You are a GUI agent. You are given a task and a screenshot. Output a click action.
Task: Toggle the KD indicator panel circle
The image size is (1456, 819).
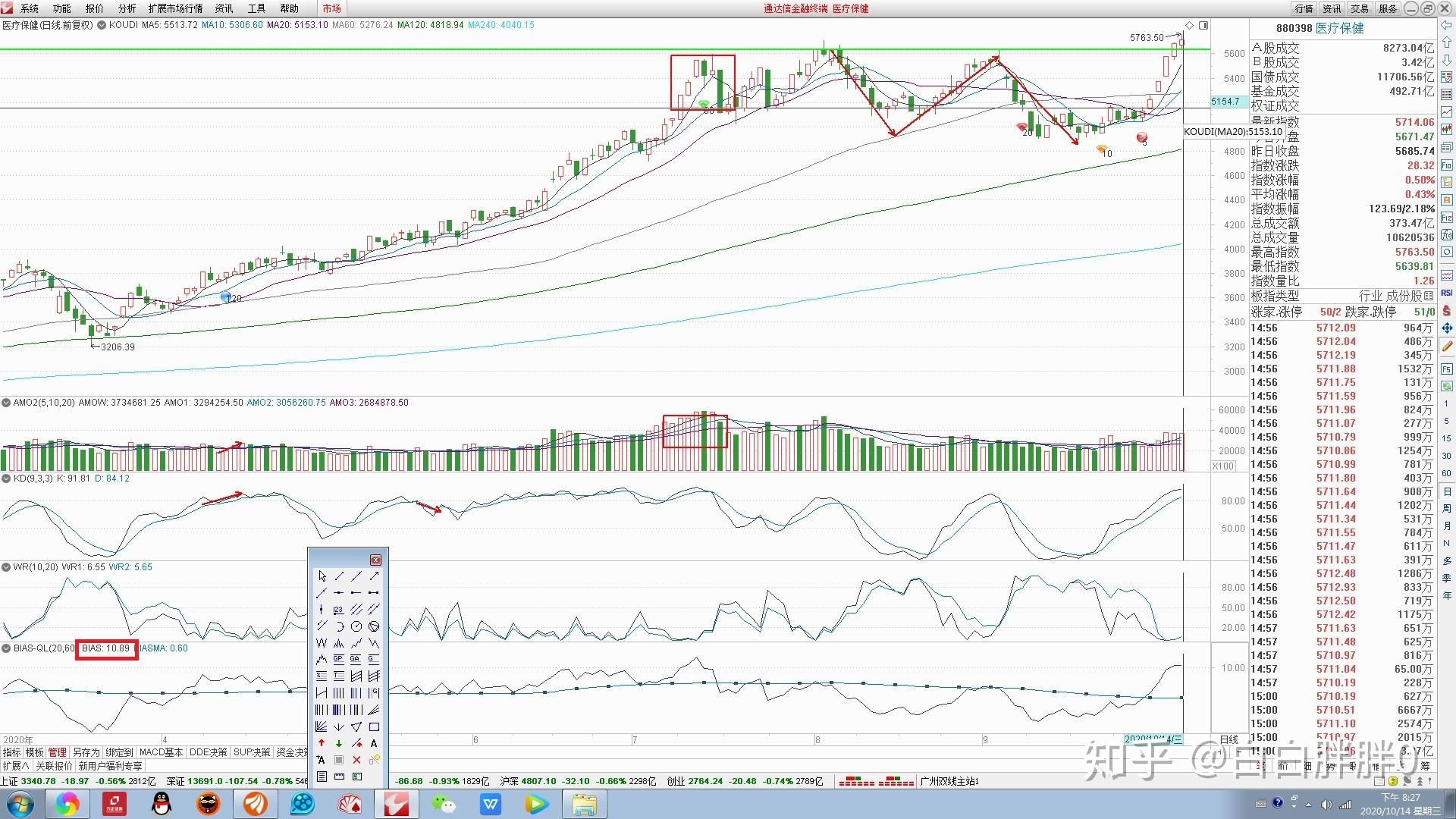(x=6, y=479)
